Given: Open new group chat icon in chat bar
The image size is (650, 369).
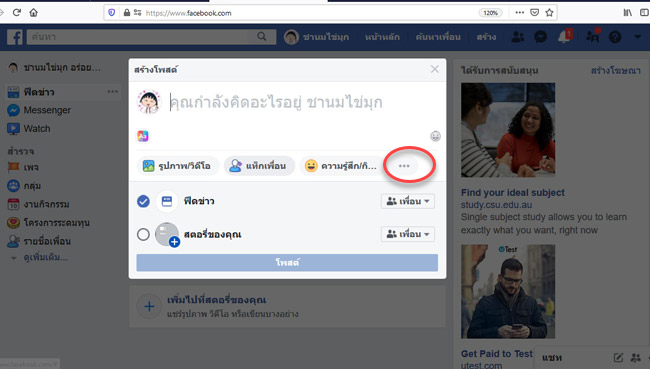Looking at the screenshot, I should (x=635, y=357).
